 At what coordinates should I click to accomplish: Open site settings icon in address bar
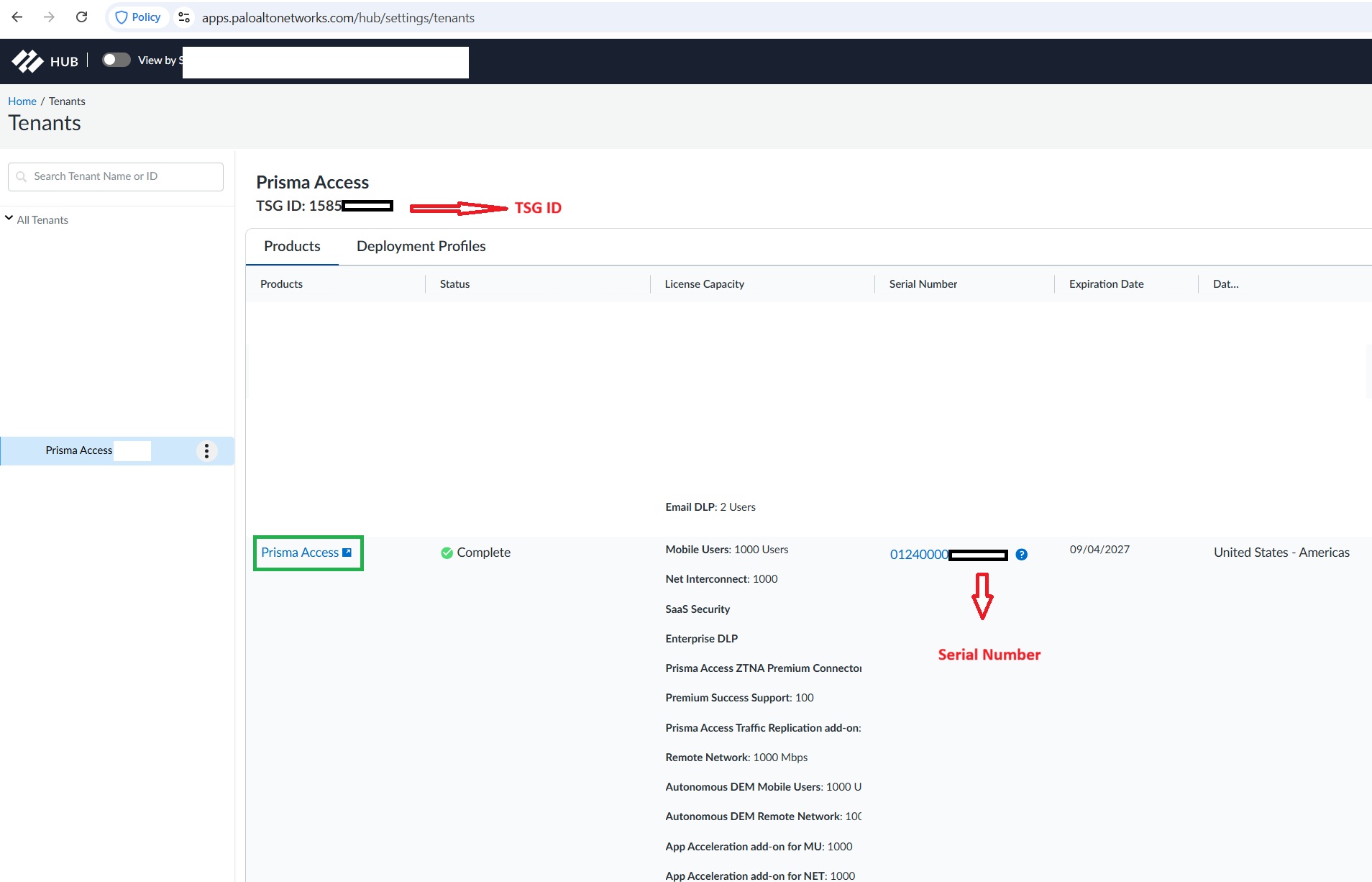184,17
